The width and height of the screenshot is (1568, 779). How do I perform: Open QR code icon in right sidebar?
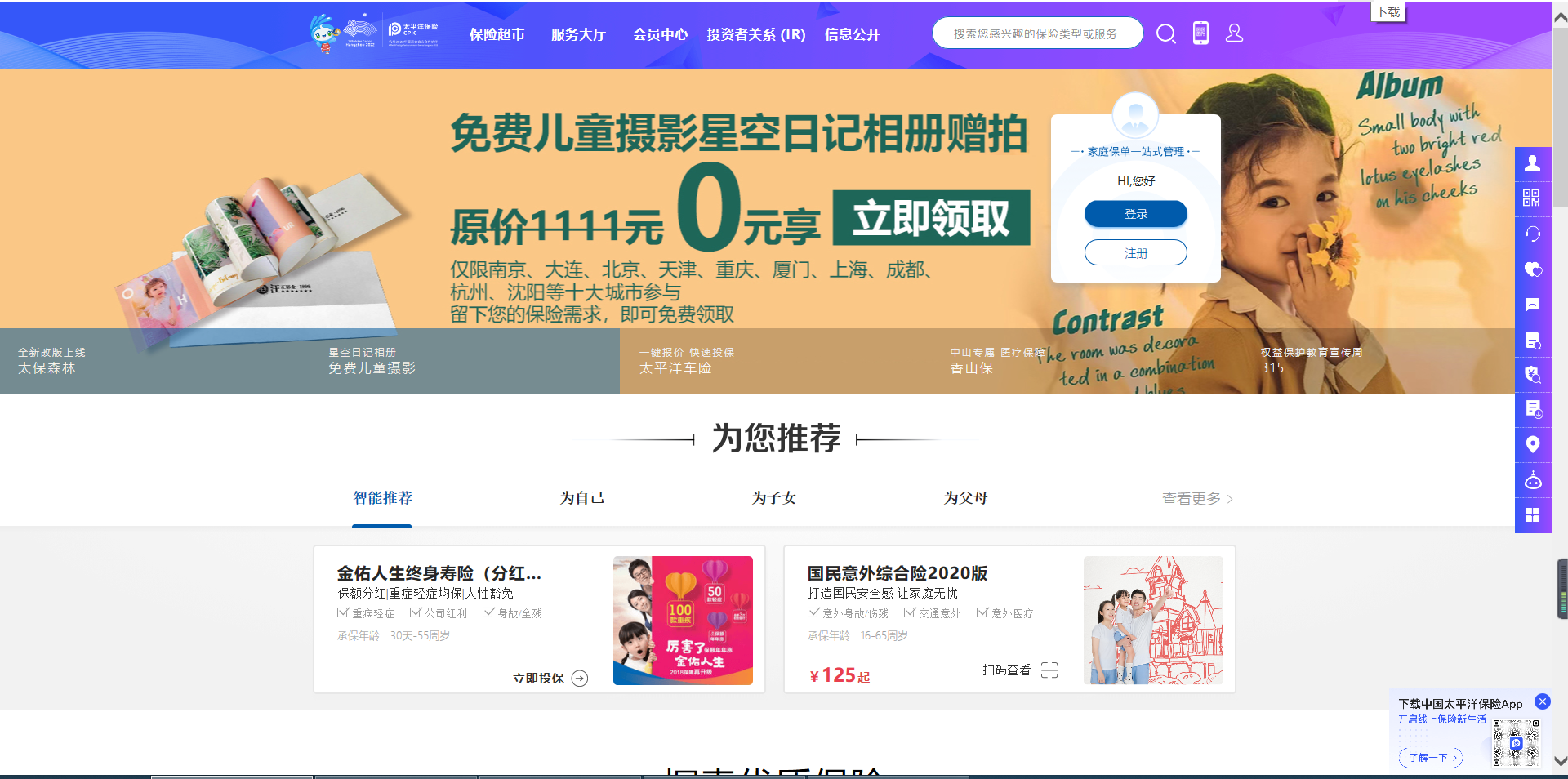click(1532, 198)
